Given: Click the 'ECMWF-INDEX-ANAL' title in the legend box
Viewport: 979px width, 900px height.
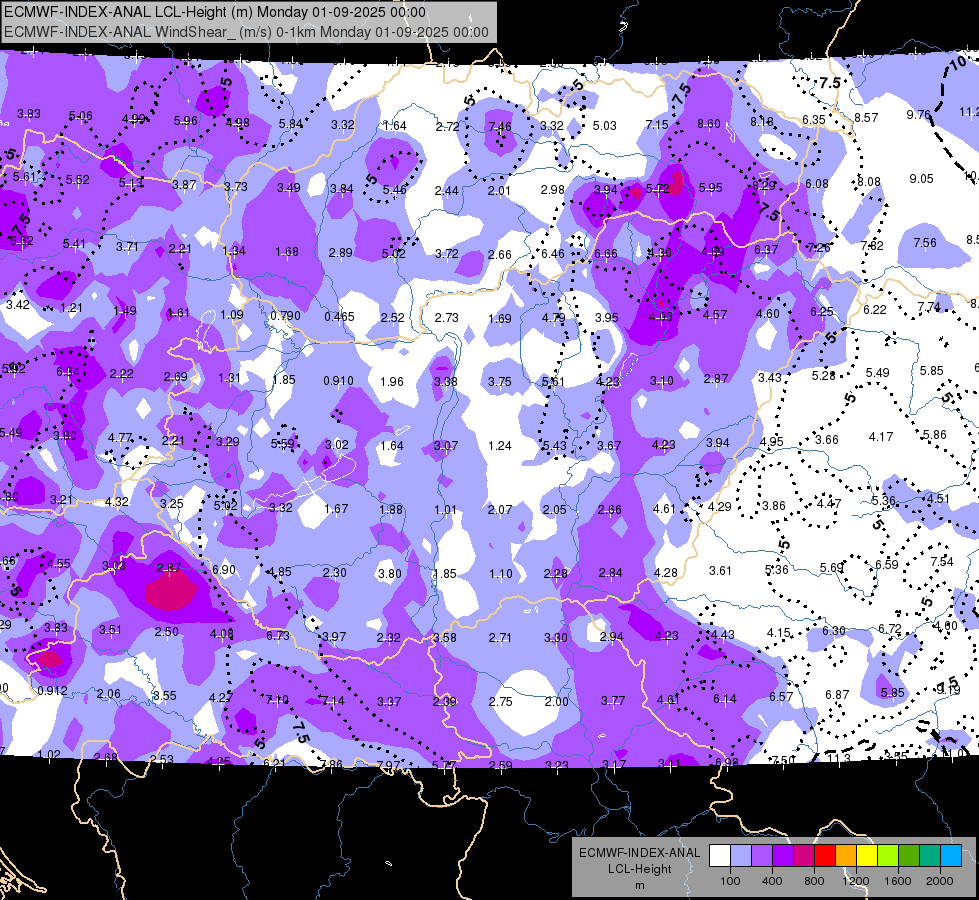Looking at the screenshot, I should point(639,853).
